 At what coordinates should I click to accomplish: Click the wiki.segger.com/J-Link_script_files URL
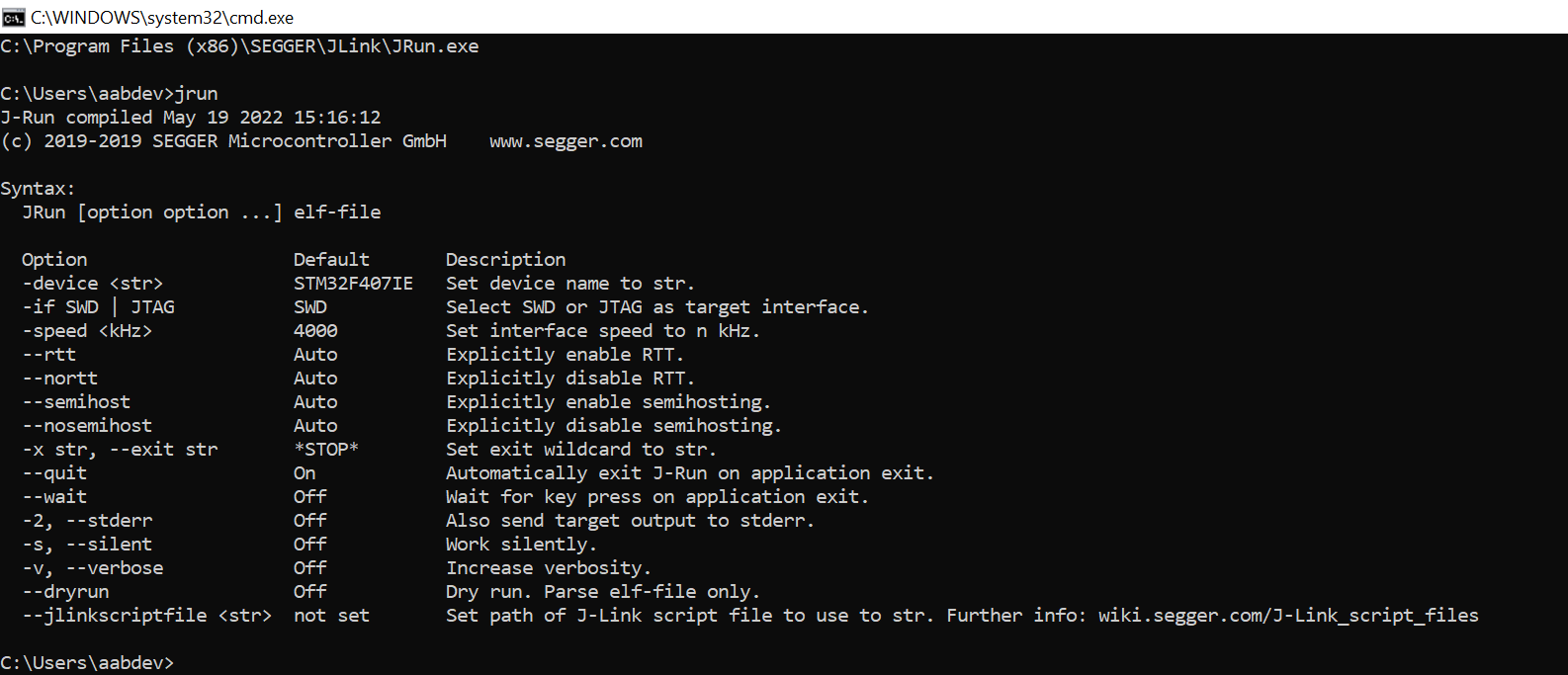click(x=1287, y=616)
